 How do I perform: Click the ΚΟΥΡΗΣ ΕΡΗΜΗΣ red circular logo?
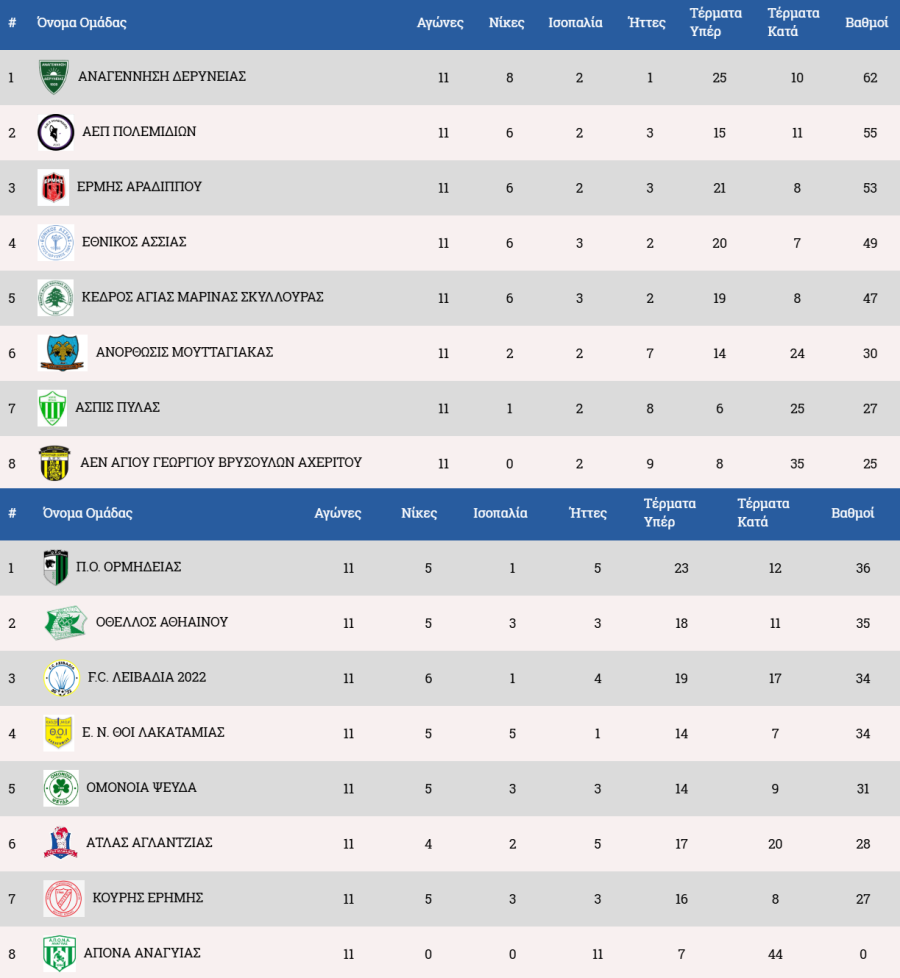63,898
